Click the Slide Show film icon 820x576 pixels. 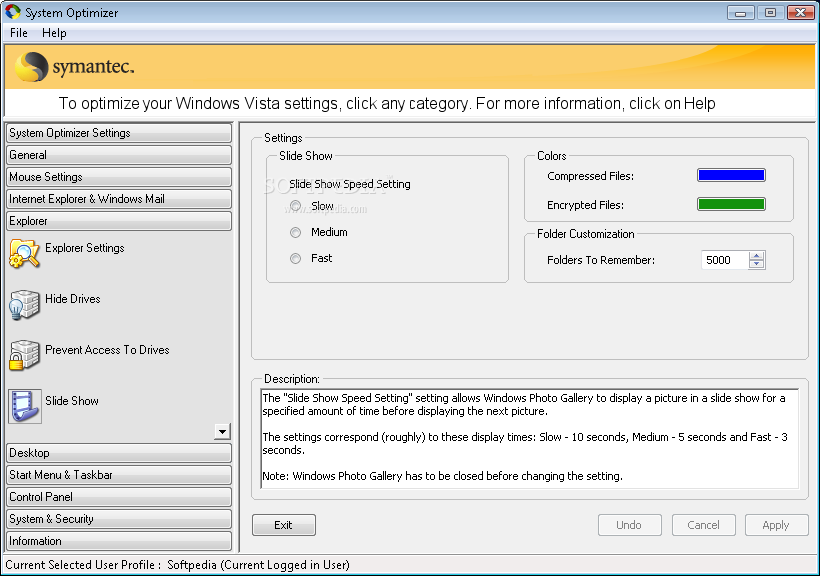click(25, 406)
